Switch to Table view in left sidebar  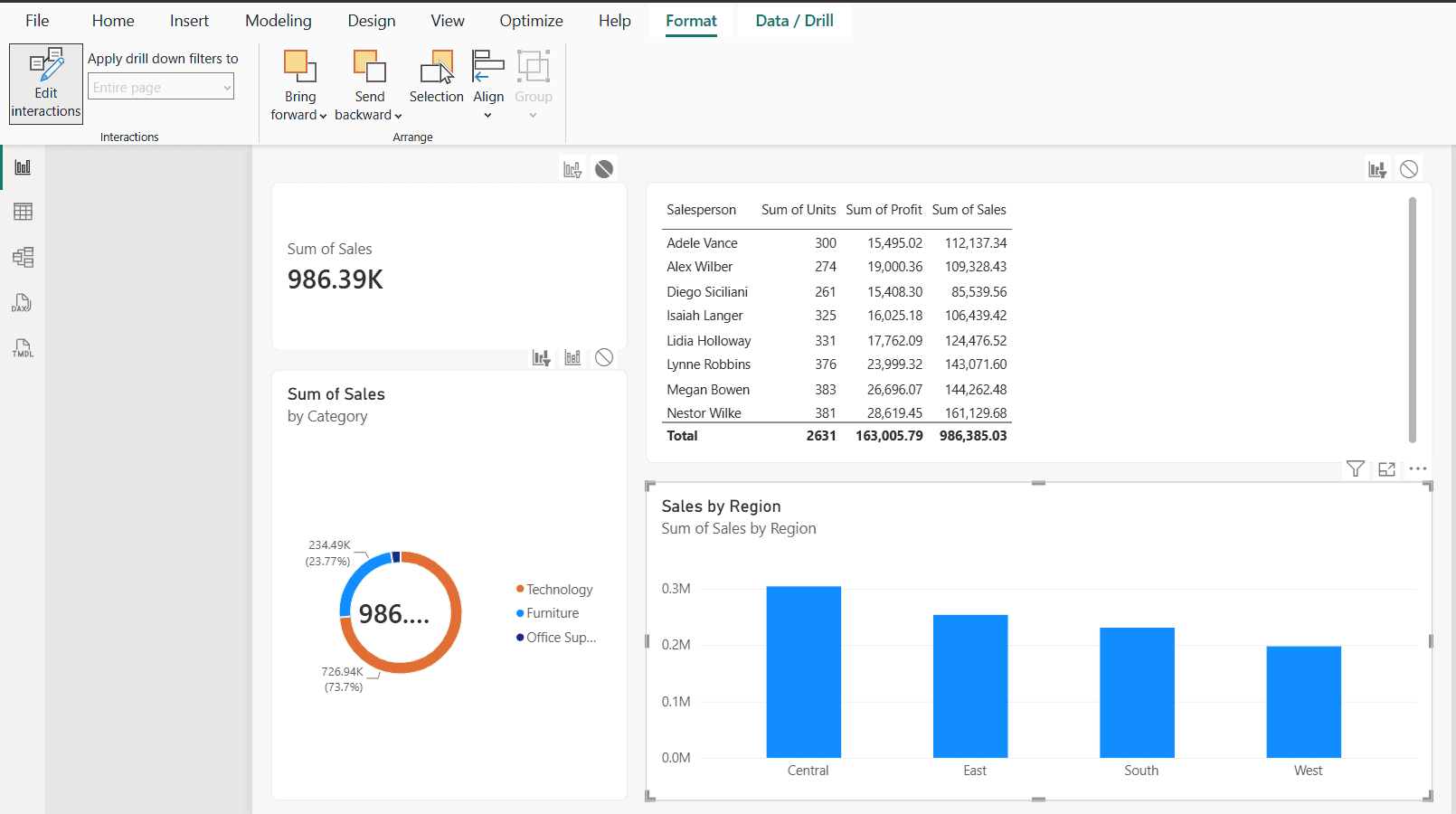click(x=23, y=212)
